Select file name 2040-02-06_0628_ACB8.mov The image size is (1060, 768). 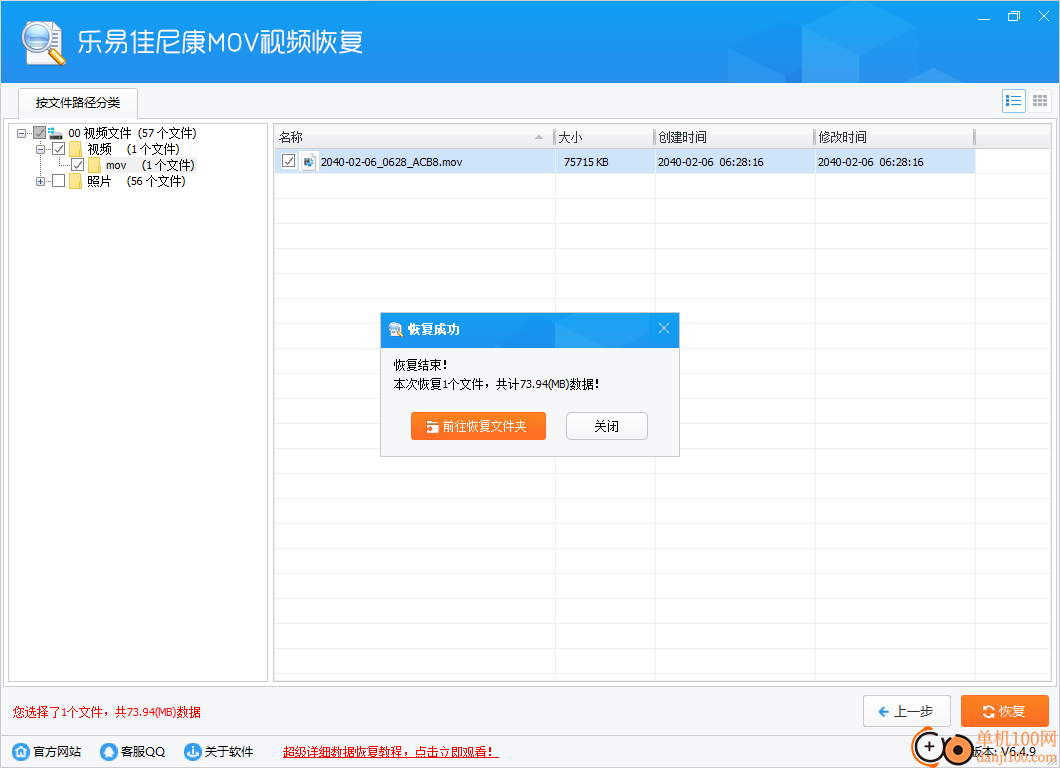click(x=391, y=162)
